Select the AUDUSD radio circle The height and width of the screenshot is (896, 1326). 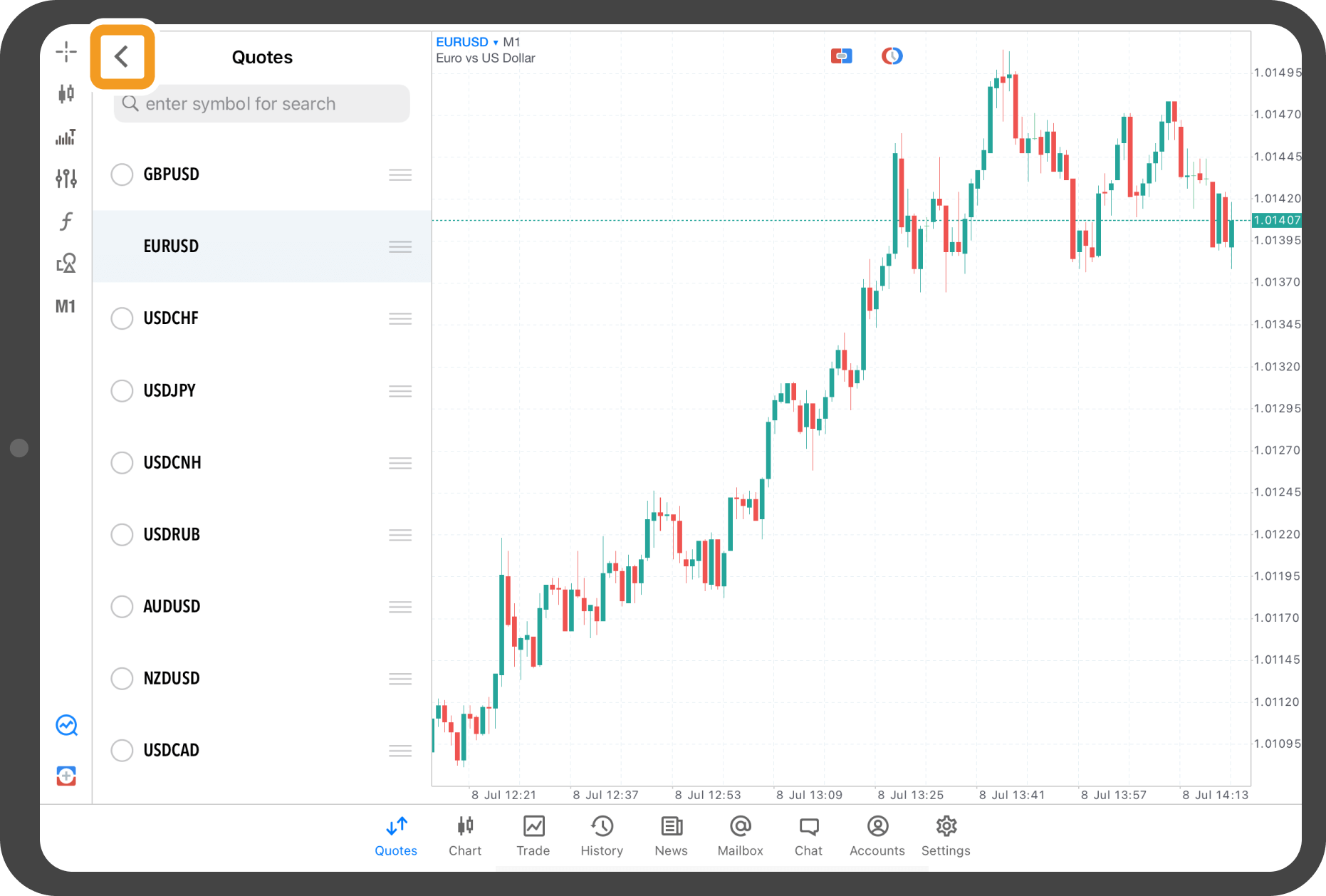[122, 606]
